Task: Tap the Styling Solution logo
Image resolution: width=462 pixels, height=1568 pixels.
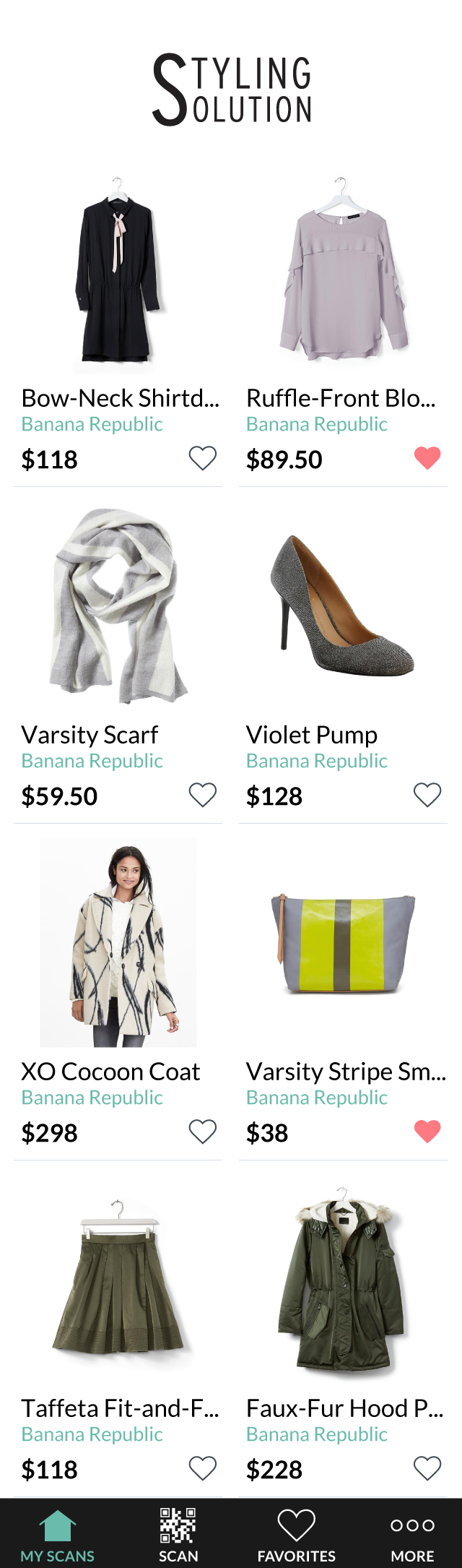Action: pos(232,90)
